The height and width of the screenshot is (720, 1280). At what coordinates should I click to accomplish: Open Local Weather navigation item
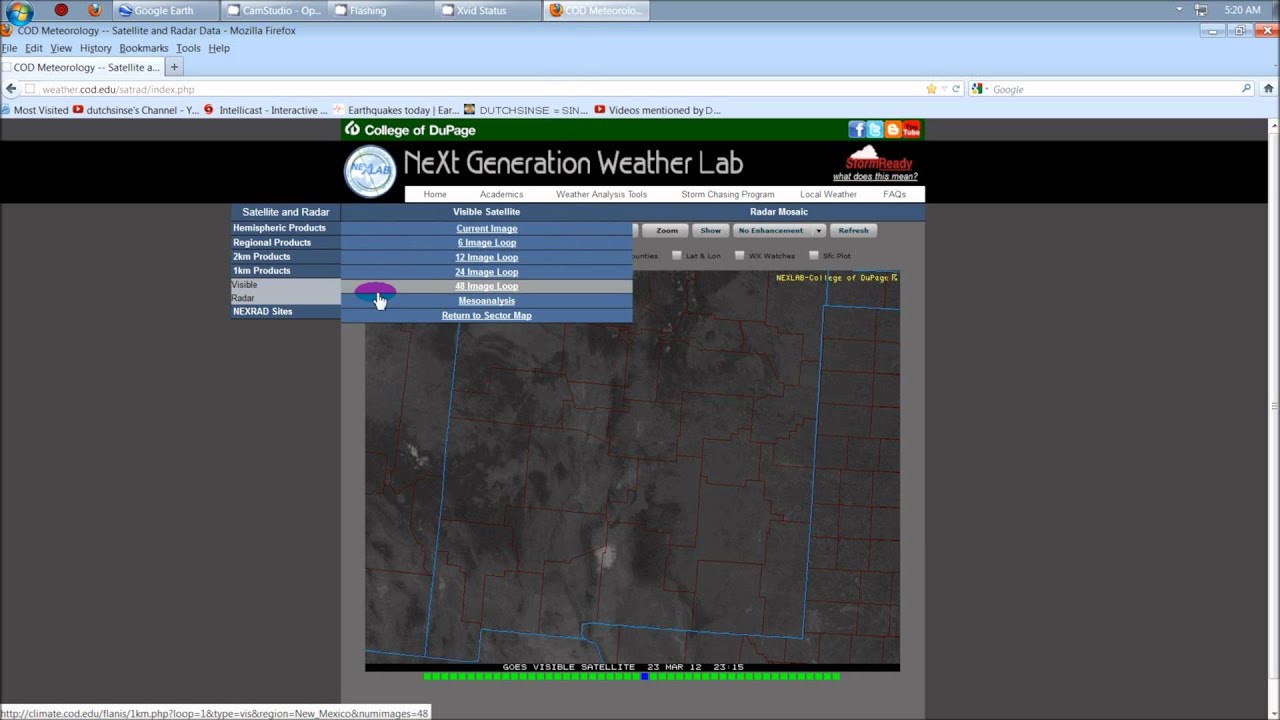(828, 194)
